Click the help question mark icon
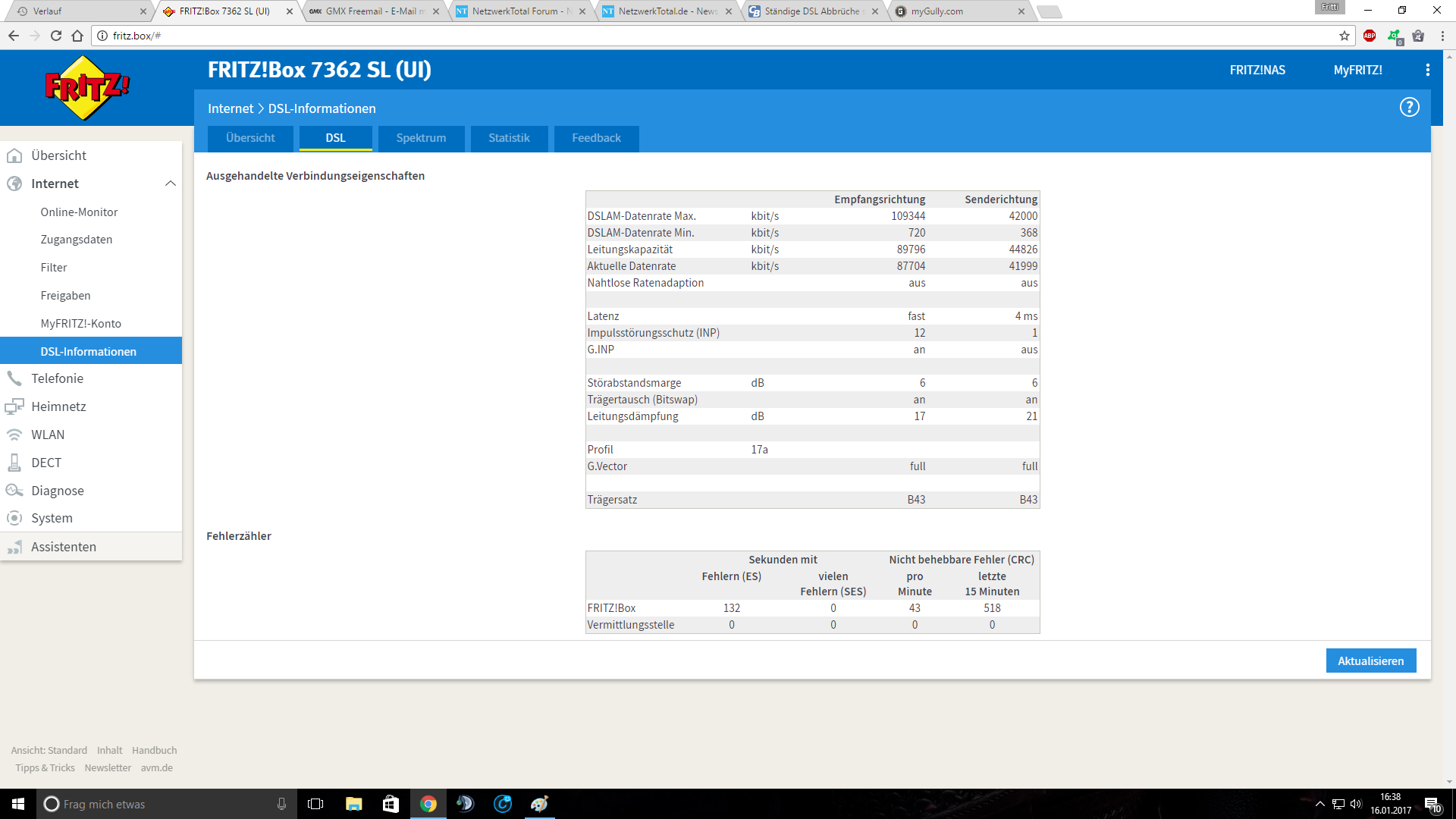The height and width of the screenshot is (819, 1456). [x=1409, y=108]
